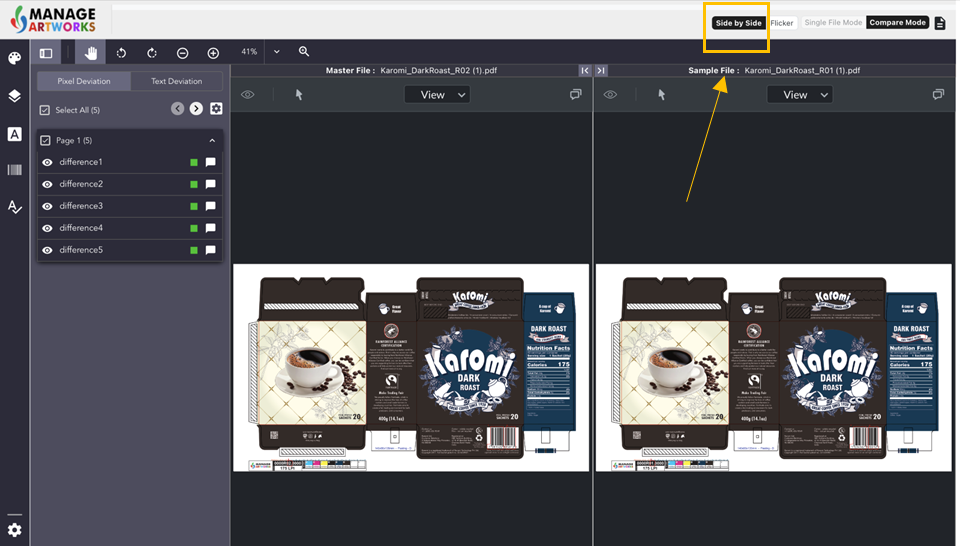Toggle the Select All (5) checkbox
This screenshot has height=548, width=960.
pyautogui.click(x=45, y=111)
